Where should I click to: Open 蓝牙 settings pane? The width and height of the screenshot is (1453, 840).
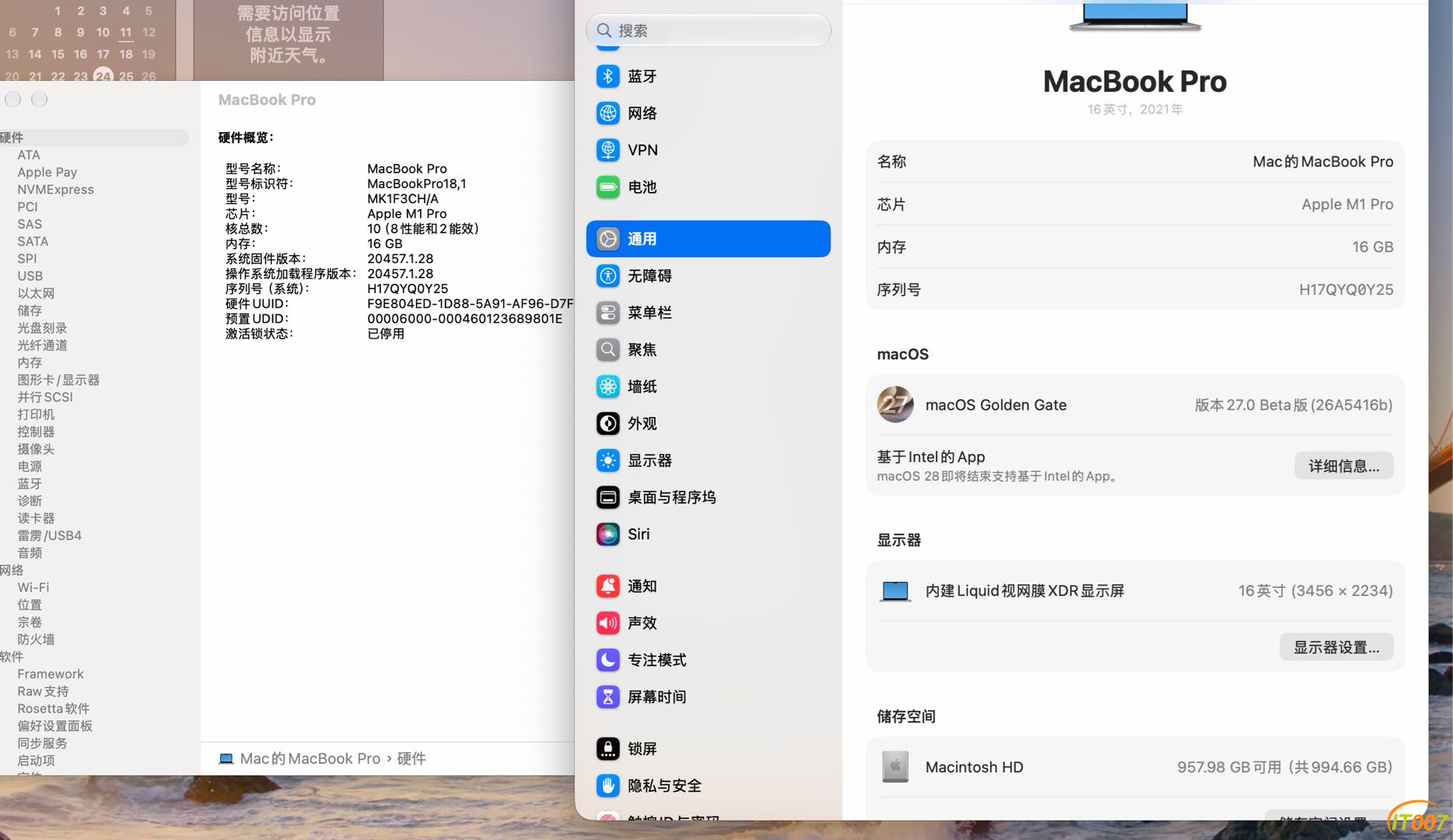(x=708, y=76)
